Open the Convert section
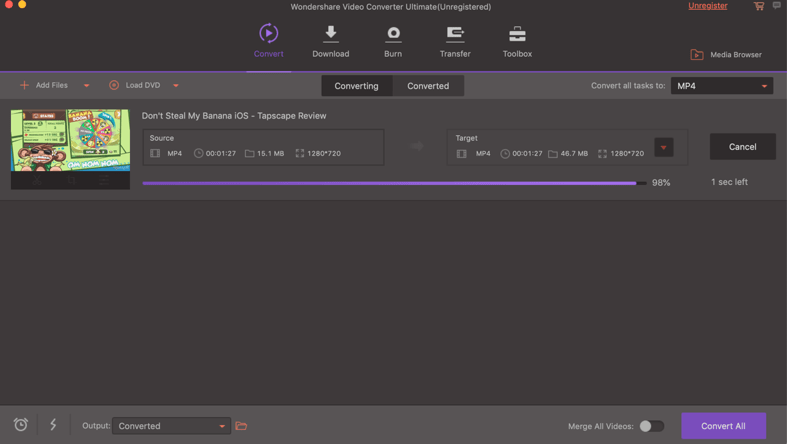Screen dimensions: 787x444 tap(269, 40)
